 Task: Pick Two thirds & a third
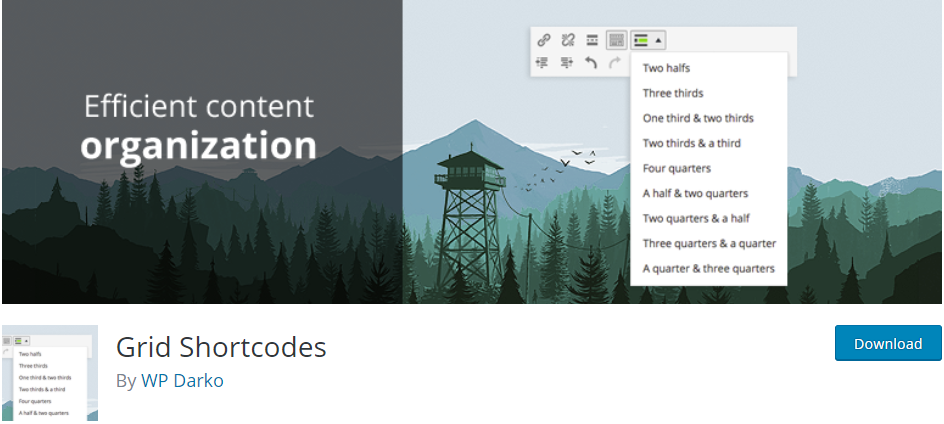pos(692,143)
